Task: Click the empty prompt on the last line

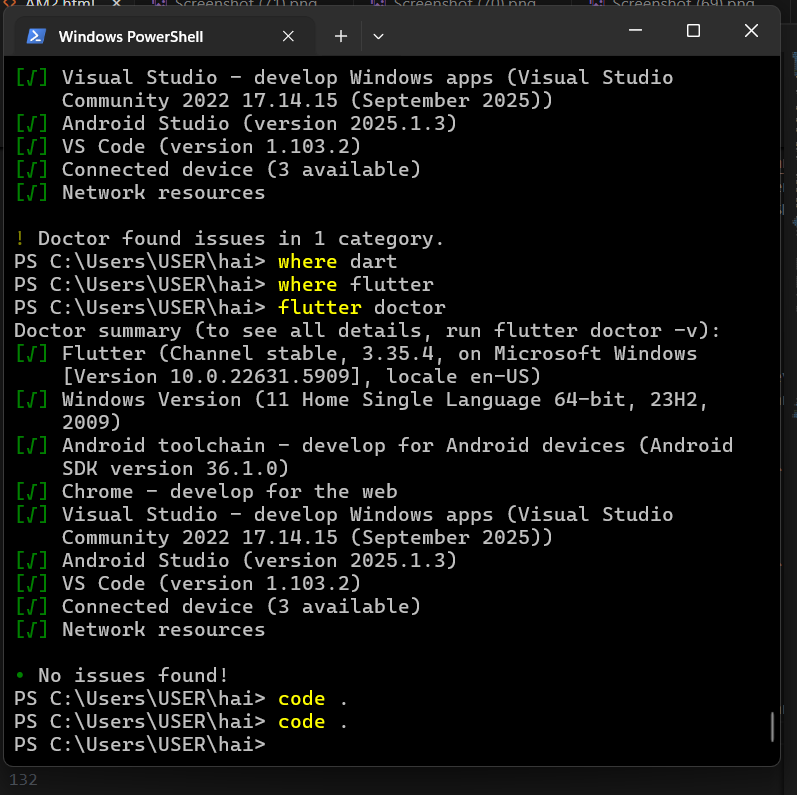Action: [140, 744]
